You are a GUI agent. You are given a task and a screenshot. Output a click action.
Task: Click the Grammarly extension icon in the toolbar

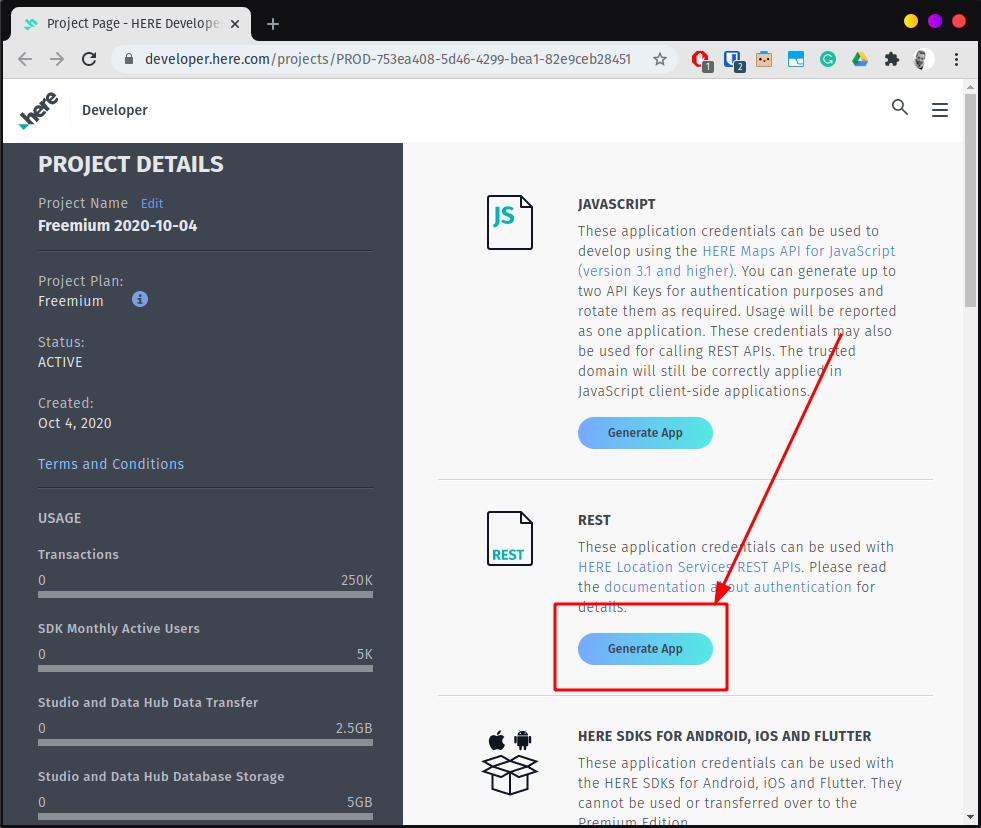[828, 59]
